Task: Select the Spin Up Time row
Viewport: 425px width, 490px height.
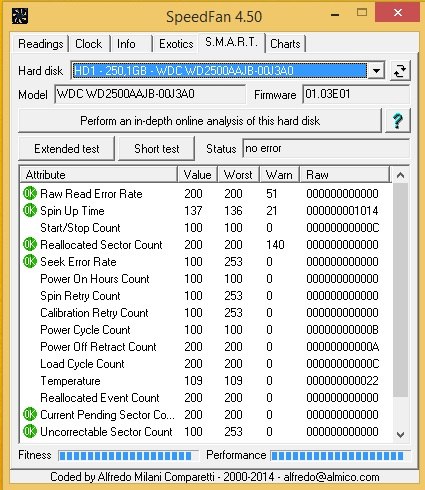Action: click(x=206, y=211)
